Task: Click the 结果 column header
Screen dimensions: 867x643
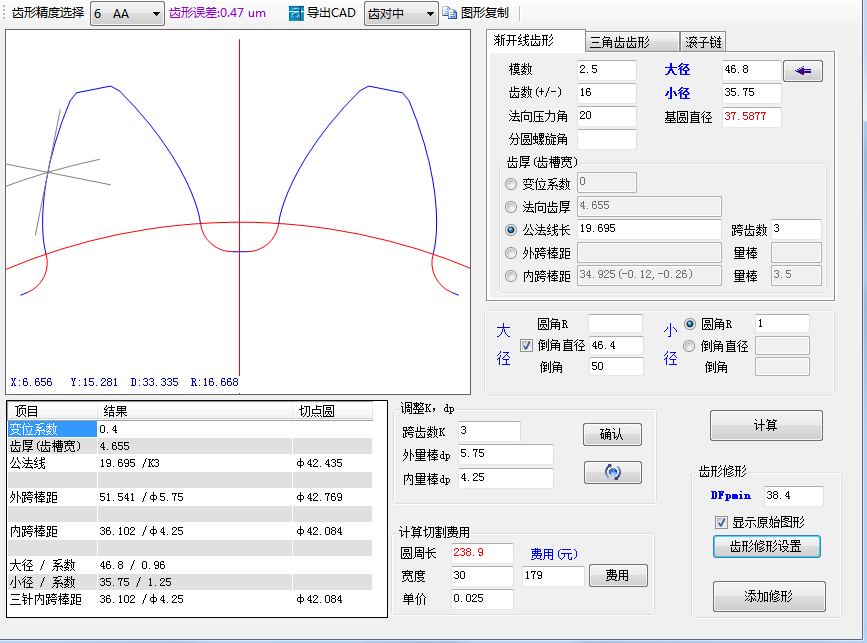Action: pyautogui.click(x=195, y=411)
